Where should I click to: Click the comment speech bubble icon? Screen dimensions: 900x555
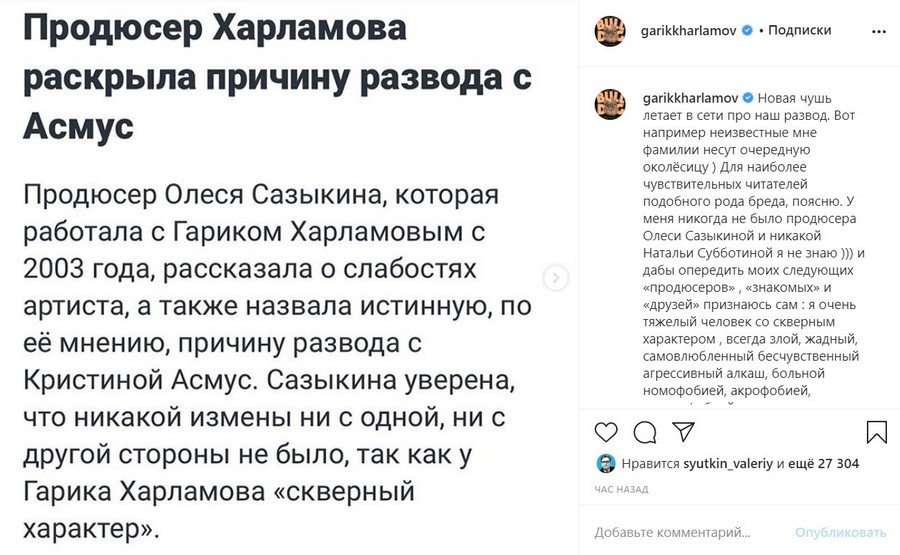(645, 432)
